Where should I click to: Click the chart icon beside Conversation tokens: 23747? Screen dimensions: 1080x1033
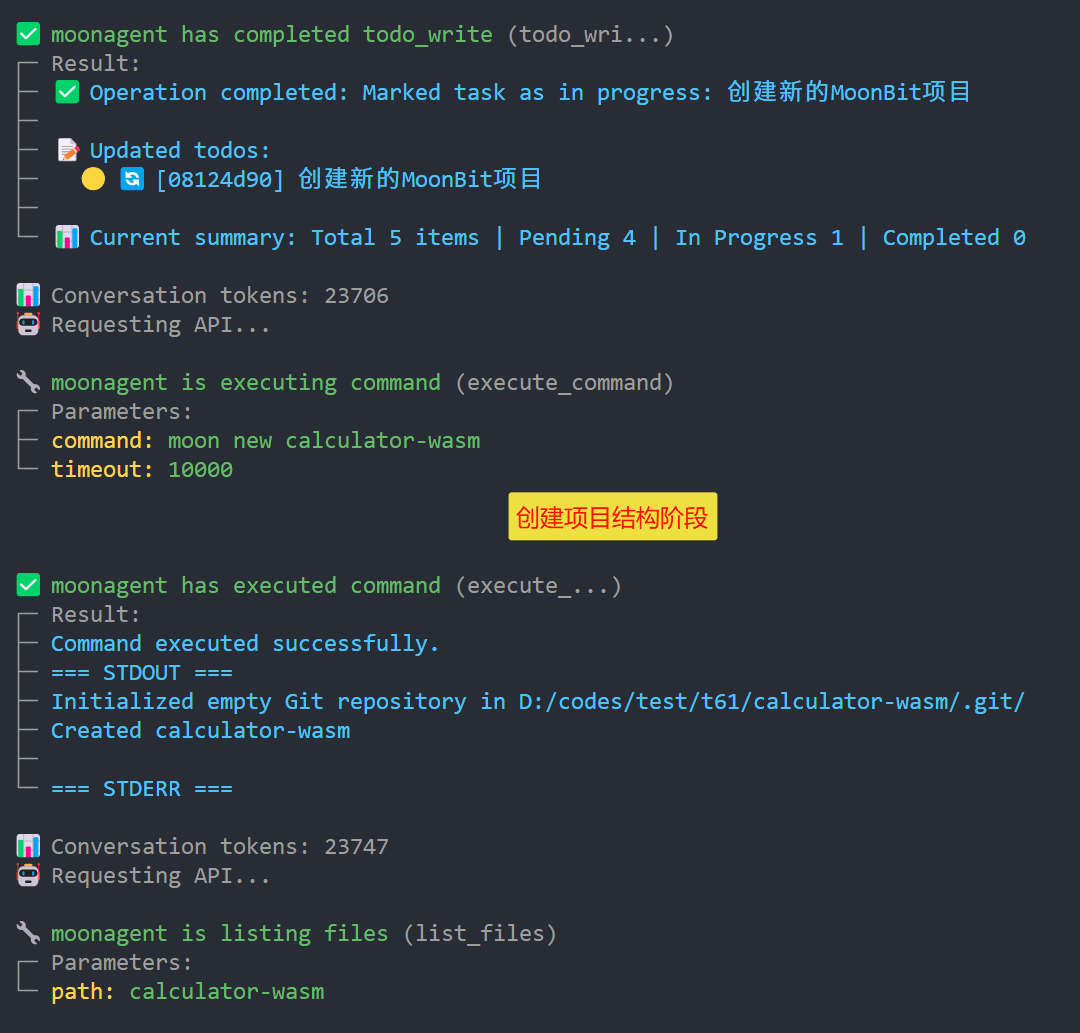tap(28, 847)
